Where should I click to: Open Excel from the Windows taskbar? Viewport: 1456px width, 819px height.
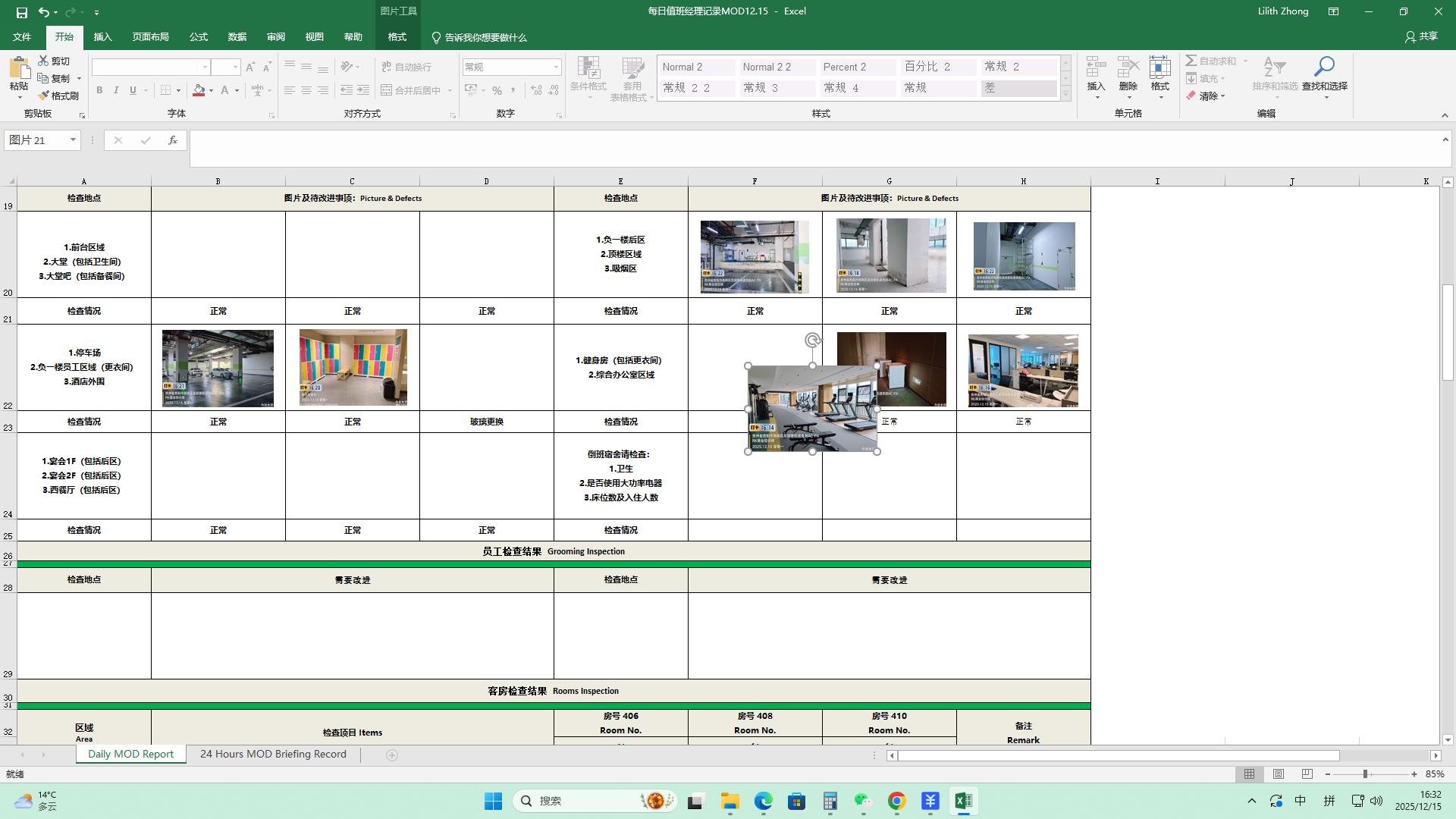click(963, 801)
